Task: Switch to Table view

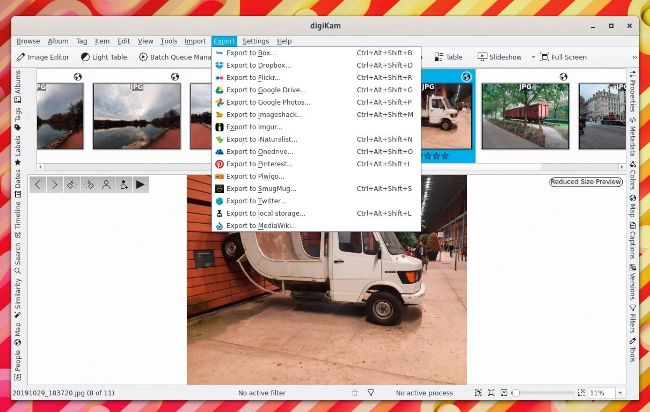Action: (447, 57)
